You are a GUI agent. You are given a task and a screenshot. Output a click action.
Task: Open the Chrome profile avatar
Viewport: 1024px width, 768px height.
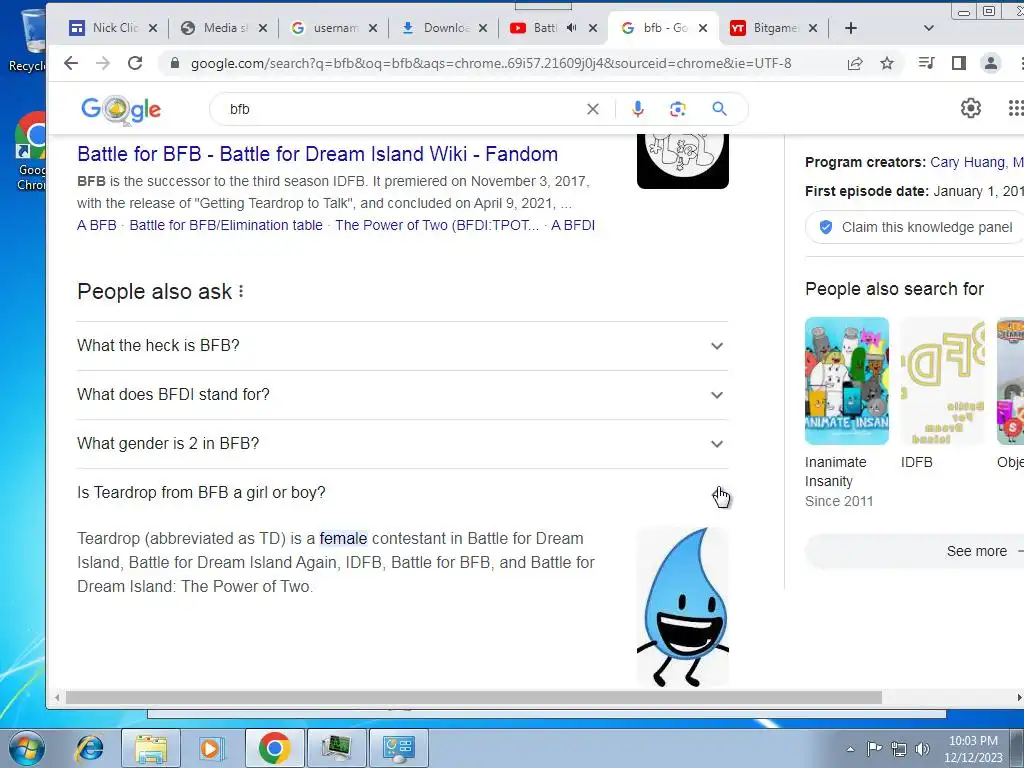[x=991, y=63]
